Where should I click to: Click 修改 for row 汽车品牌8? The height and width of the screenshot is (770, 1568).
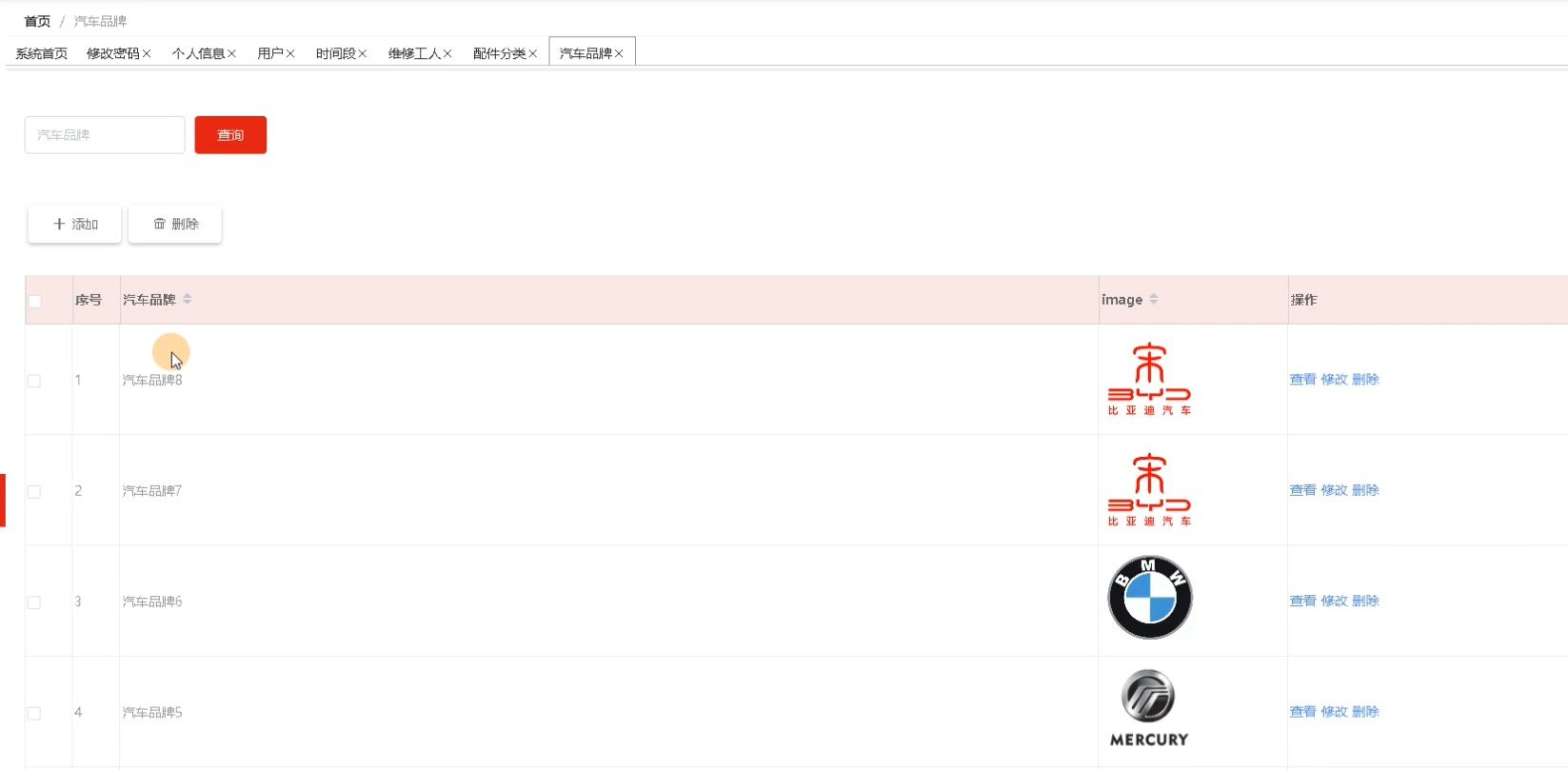(x=1334, y=379)
